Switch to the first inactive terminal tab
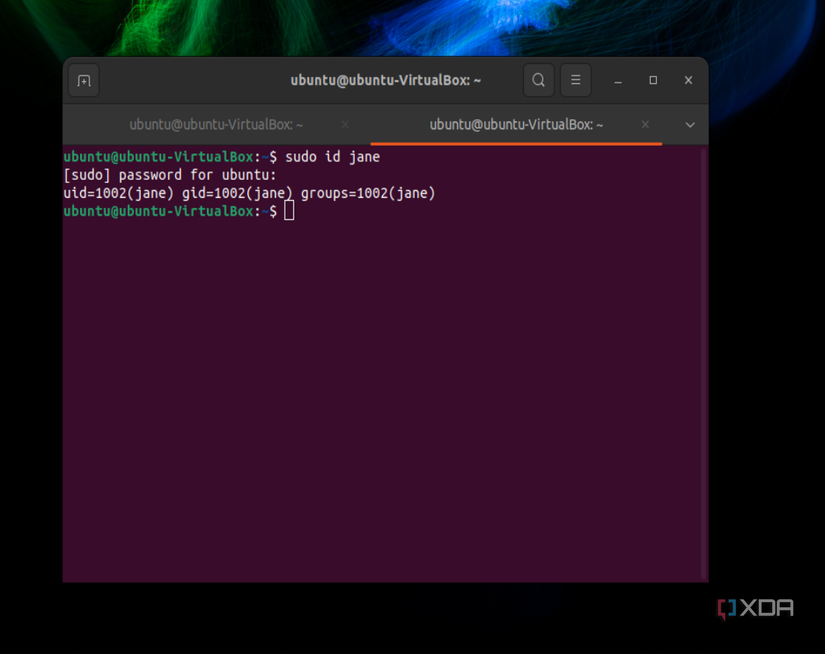 [216, 125]
